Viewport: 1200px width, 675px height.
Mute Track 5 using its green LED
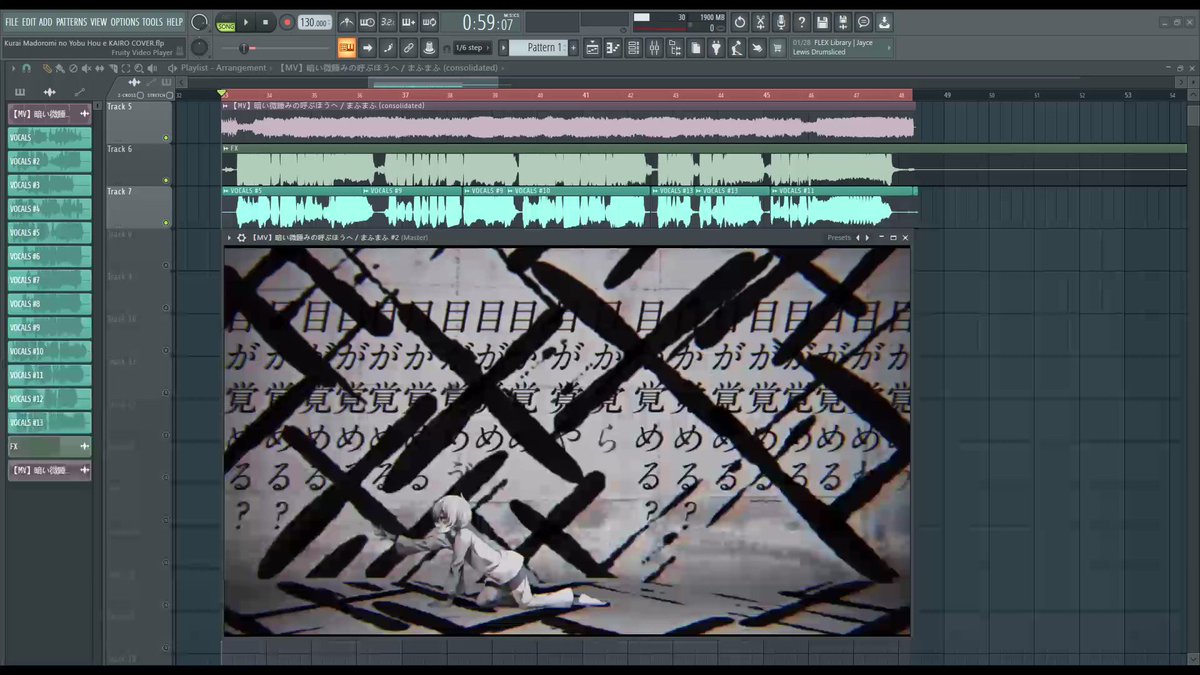166,138
